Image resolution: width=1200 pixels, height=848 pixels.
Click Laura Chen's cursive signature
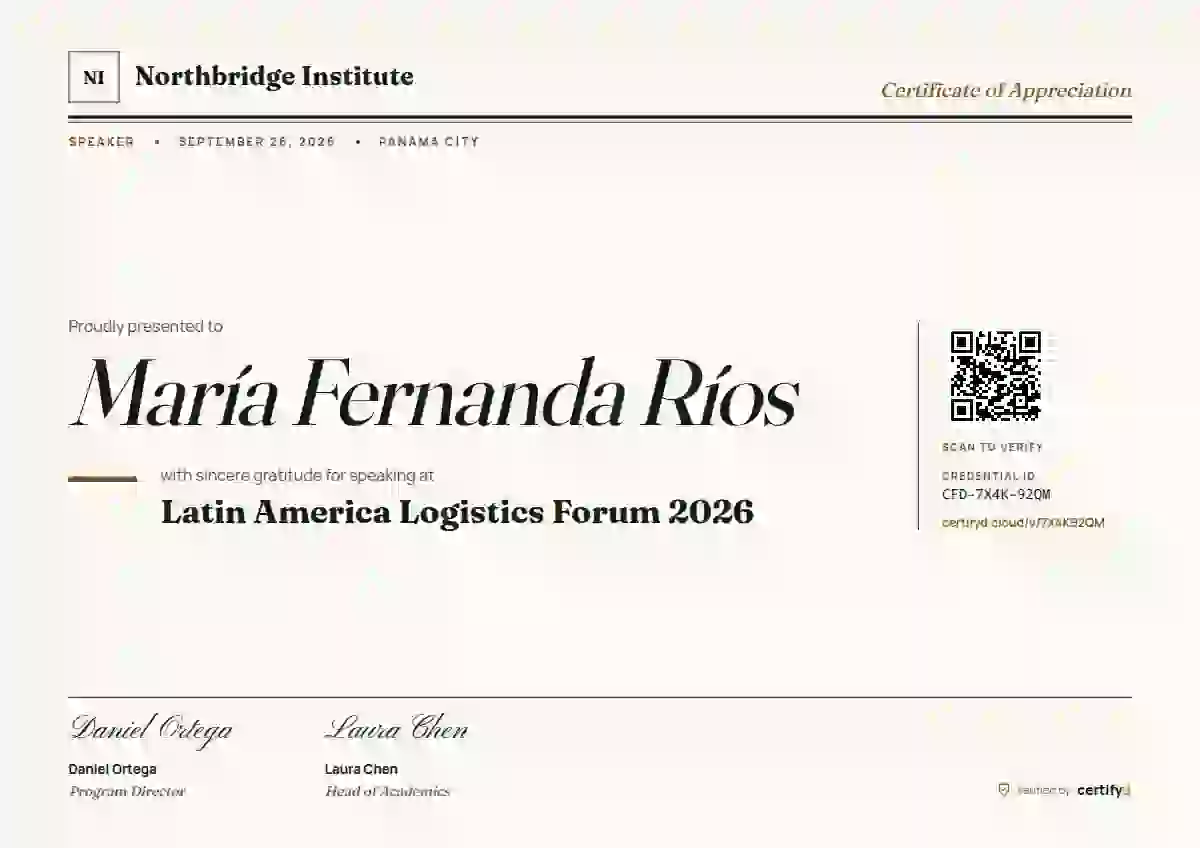tap(396, 729)
